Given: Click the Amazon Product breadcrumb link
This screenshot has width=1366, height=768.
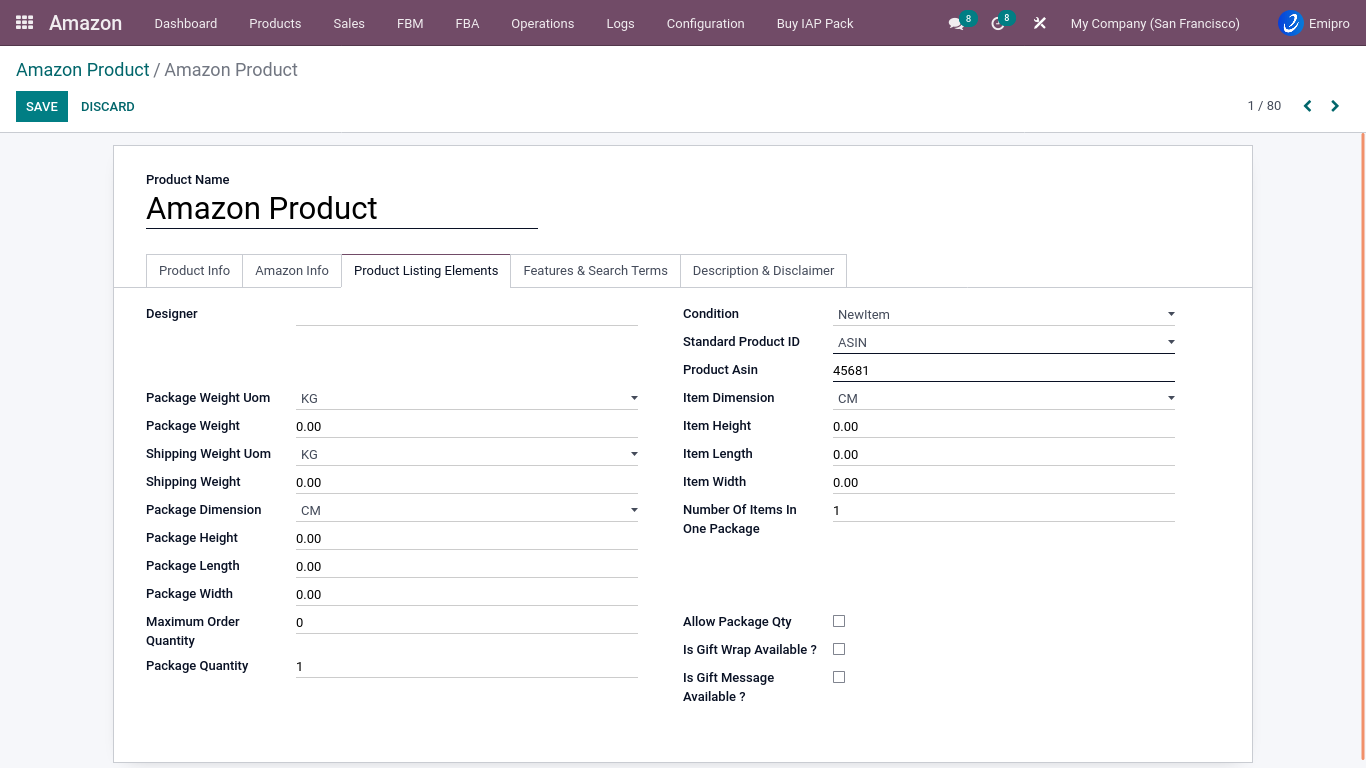Looking at the screenshot, I should click(x=82, y=70).
